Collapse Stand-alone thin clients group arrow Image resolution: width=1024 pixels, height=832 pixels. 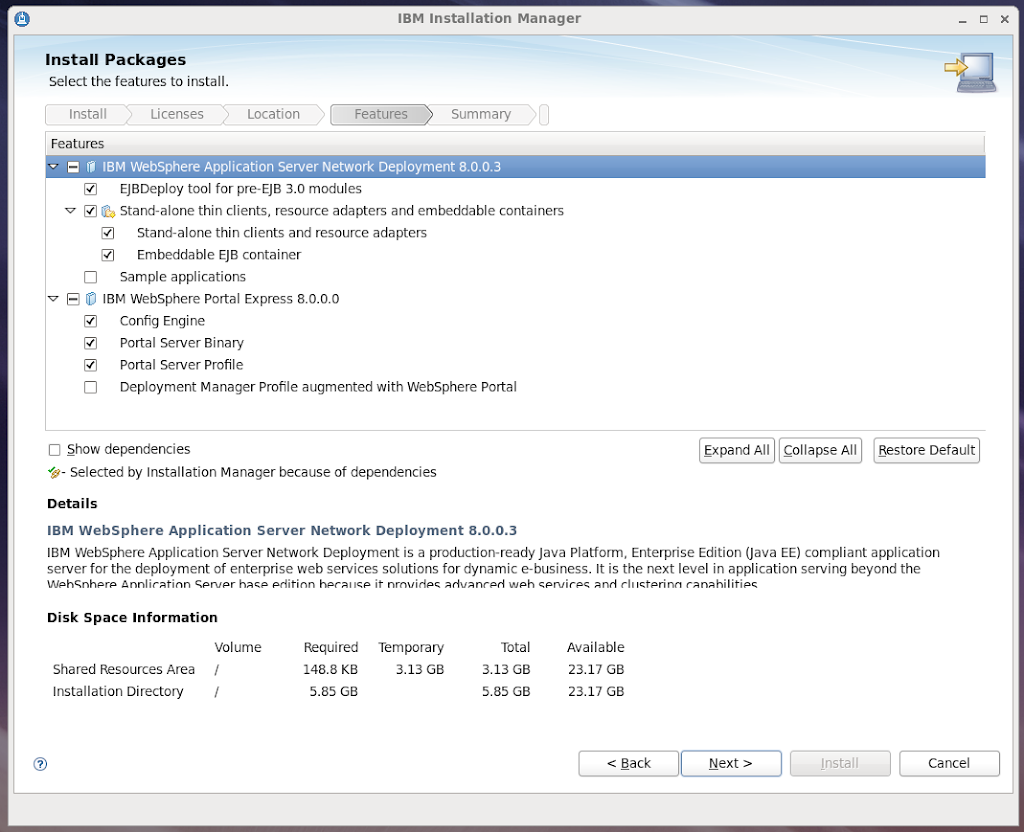71,211
